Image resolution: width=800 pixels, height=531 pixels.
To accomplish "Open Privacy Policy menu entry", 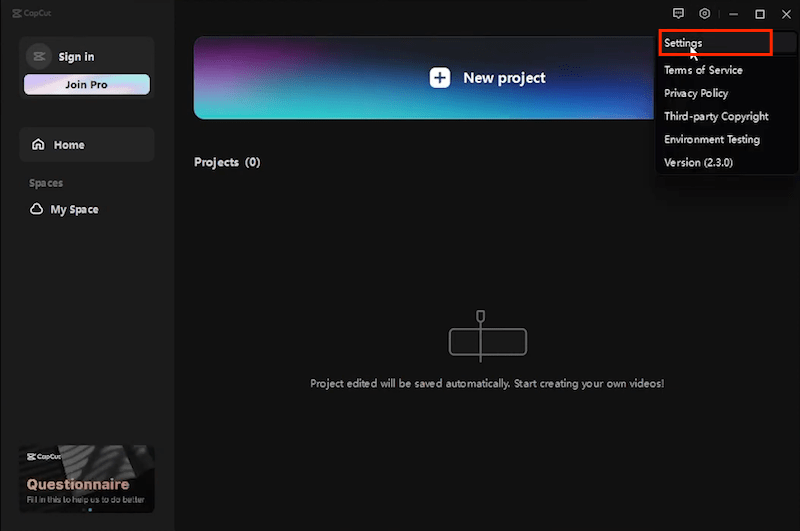I will click(696, 93).
